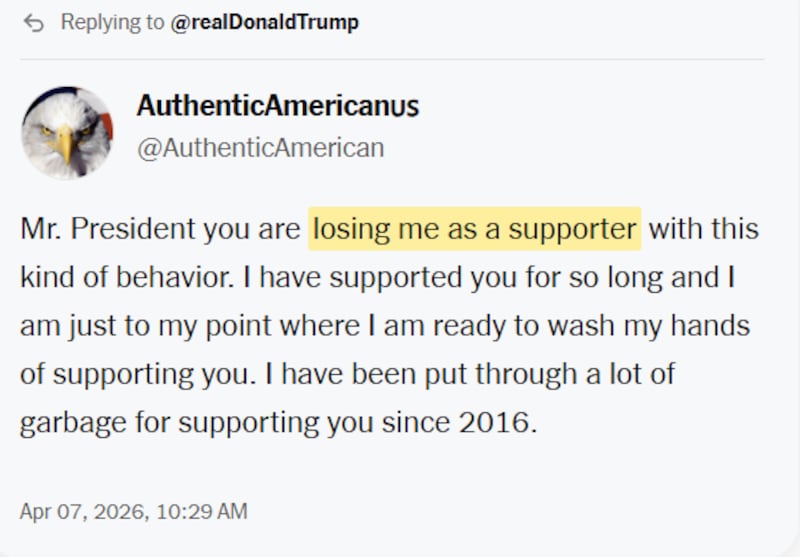Open the @realDonaldTrump mention link

coord(265,23)
